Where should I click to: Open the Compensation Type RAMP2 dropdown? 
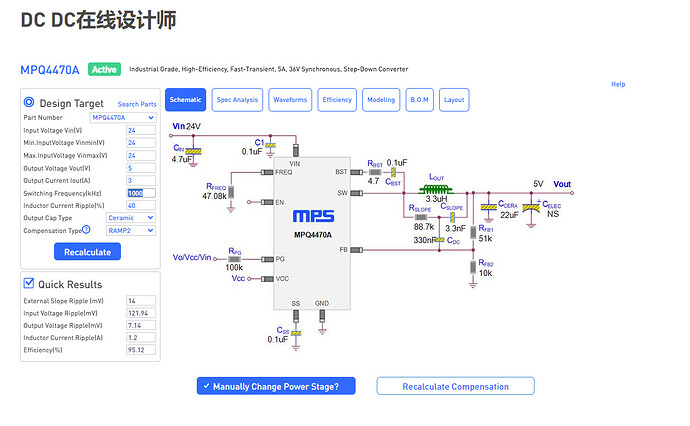131,231
